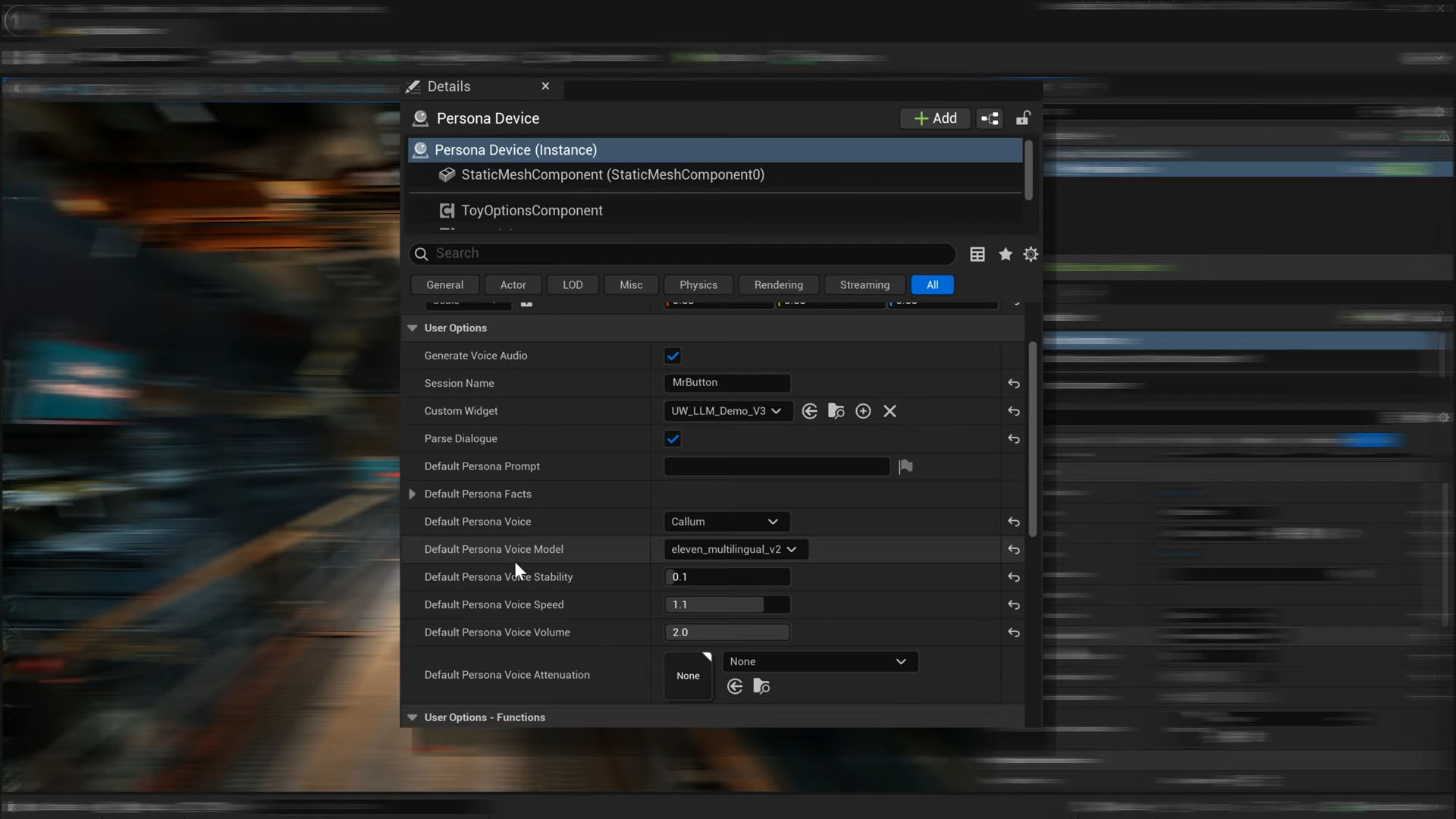Browse to Custom Widget in Content Browser

point(836,411)
